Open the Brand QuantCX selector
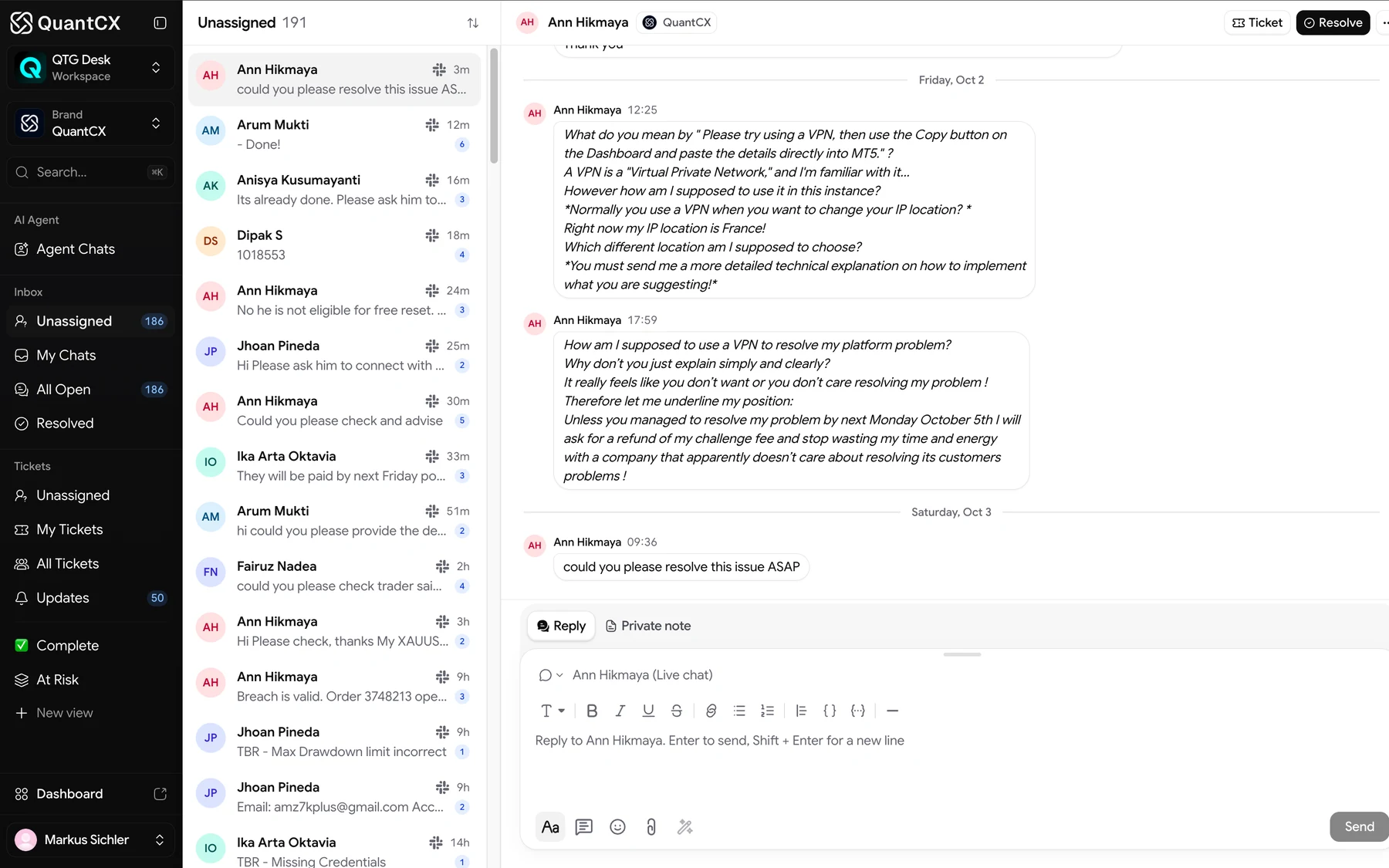 point(90,123)
